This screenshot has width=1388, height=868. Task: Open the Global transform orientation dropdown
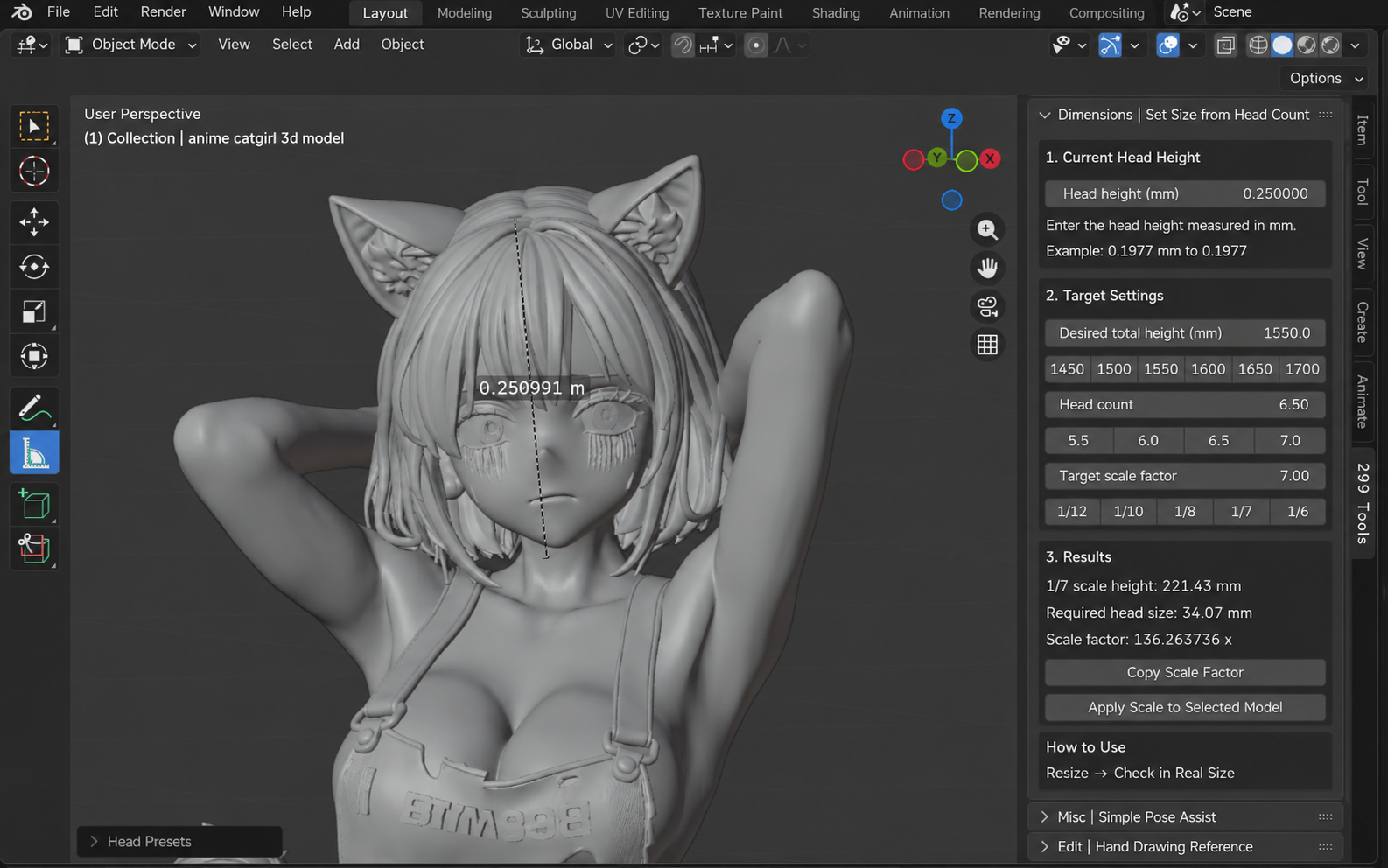click(569, 45)
